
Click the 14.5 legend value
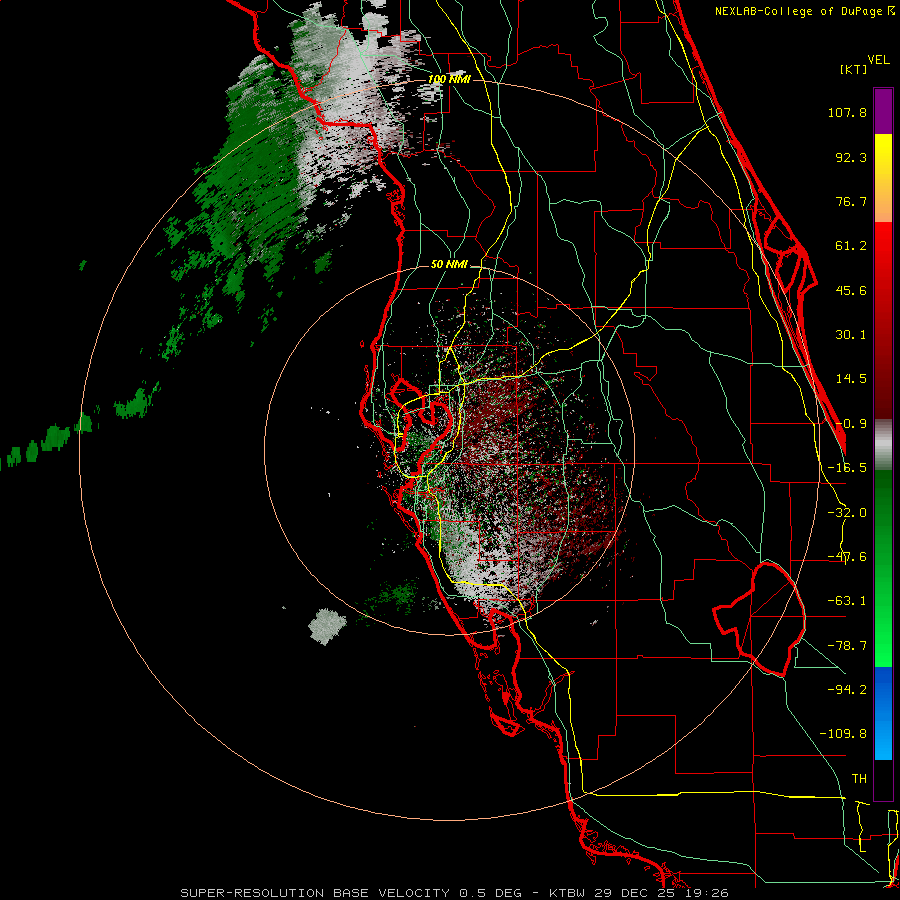coord(851,379)
